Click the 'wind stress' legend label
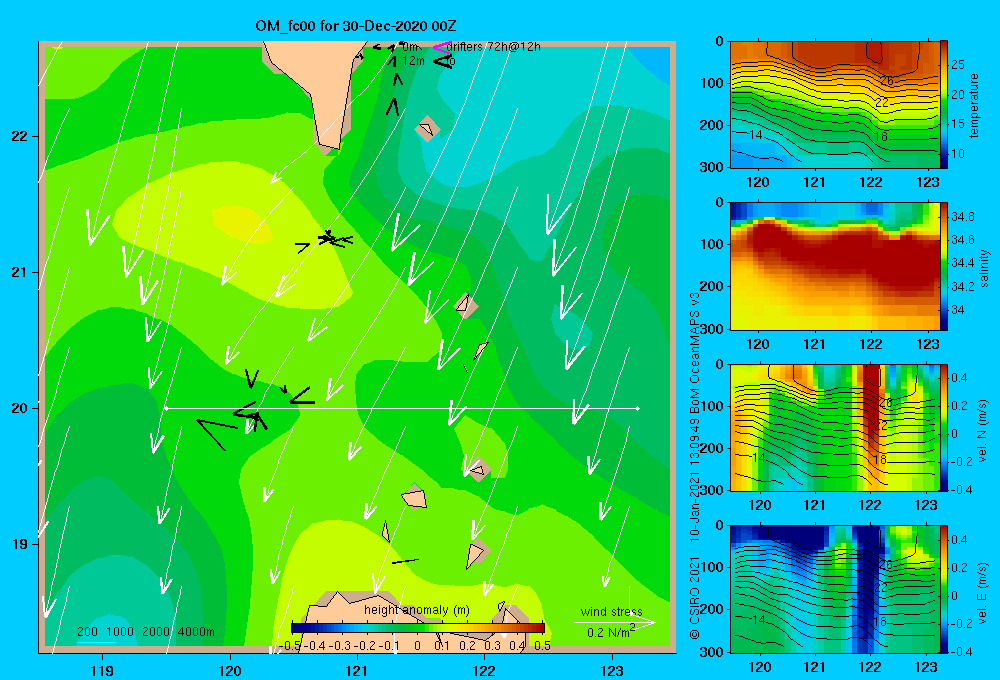1000x680 pixels. (x=611, y=611)
